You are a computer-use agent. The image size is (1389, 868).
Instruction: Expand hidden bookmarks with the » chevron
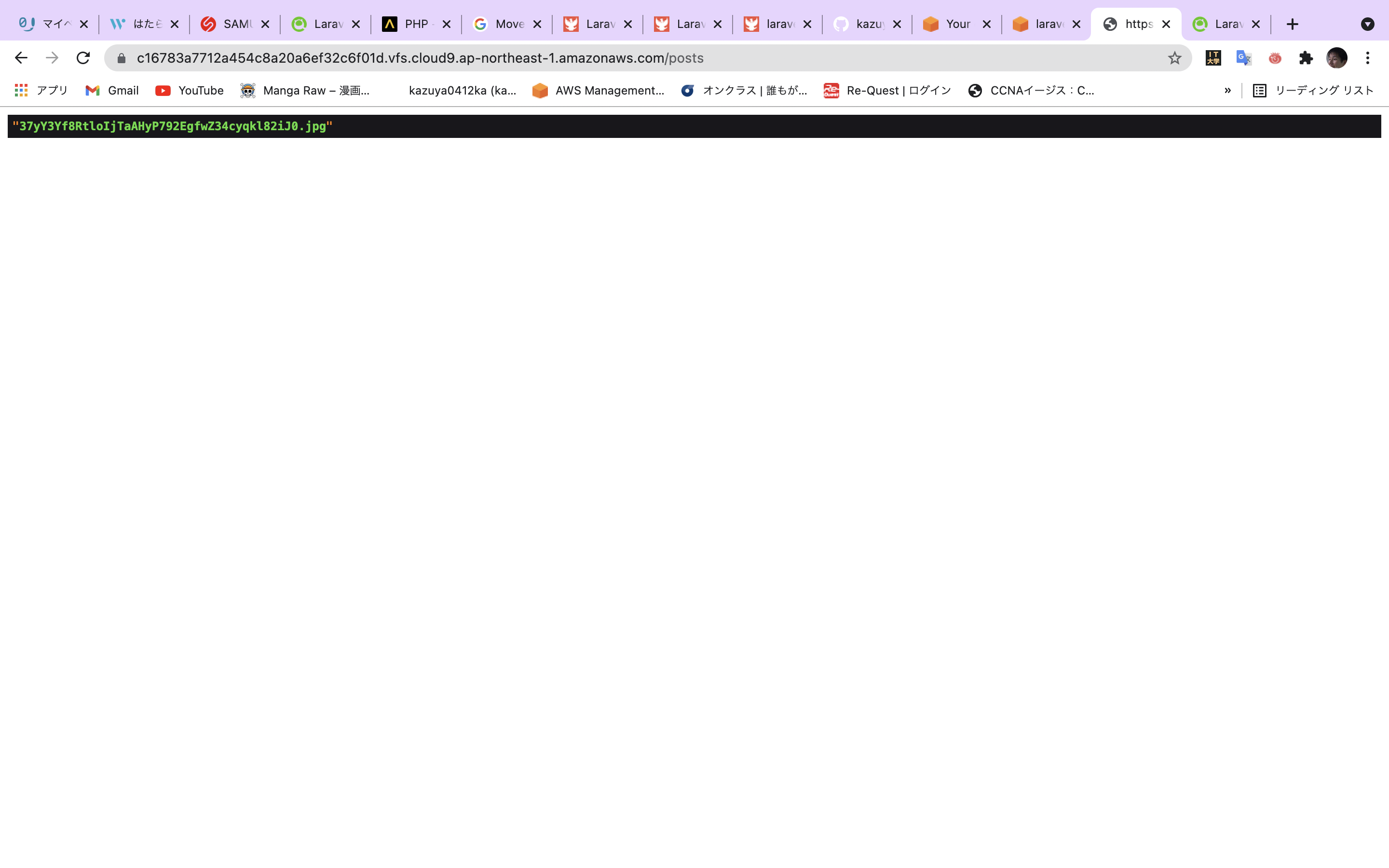pos(1228,90)
